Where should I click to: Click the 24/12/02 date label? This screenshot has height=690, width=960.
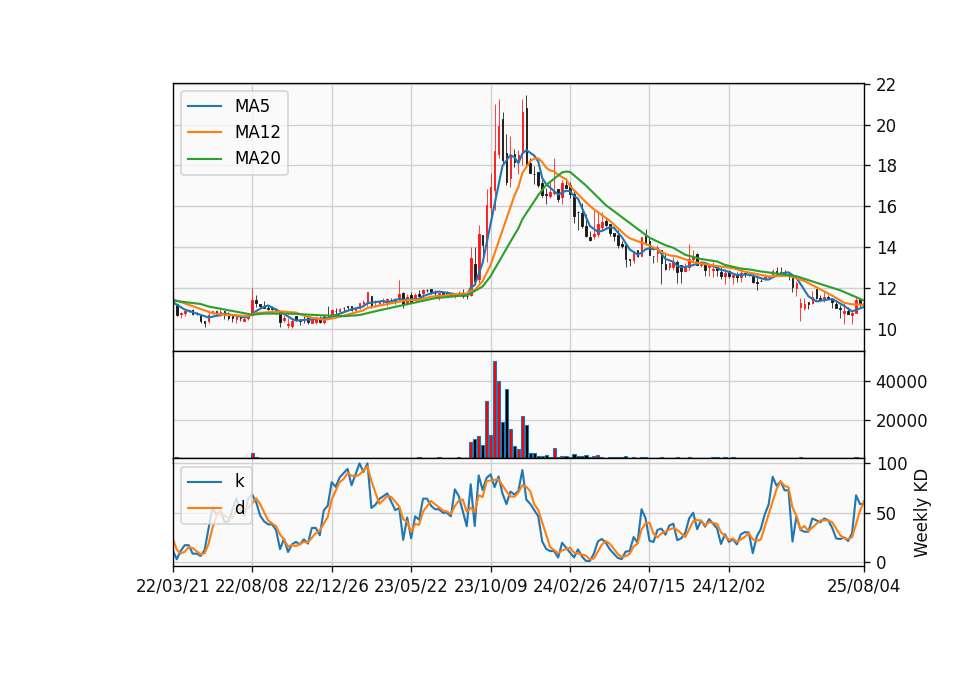click(729, 586)
